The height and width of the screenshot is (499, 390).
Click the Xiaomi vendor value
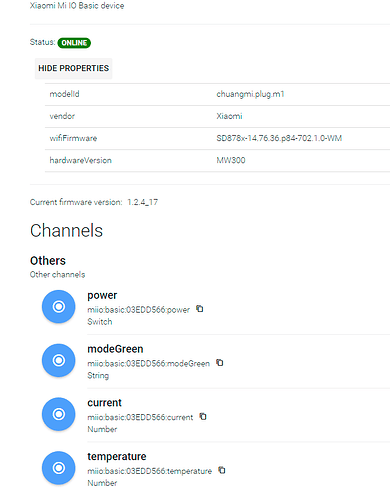point(229,116)
